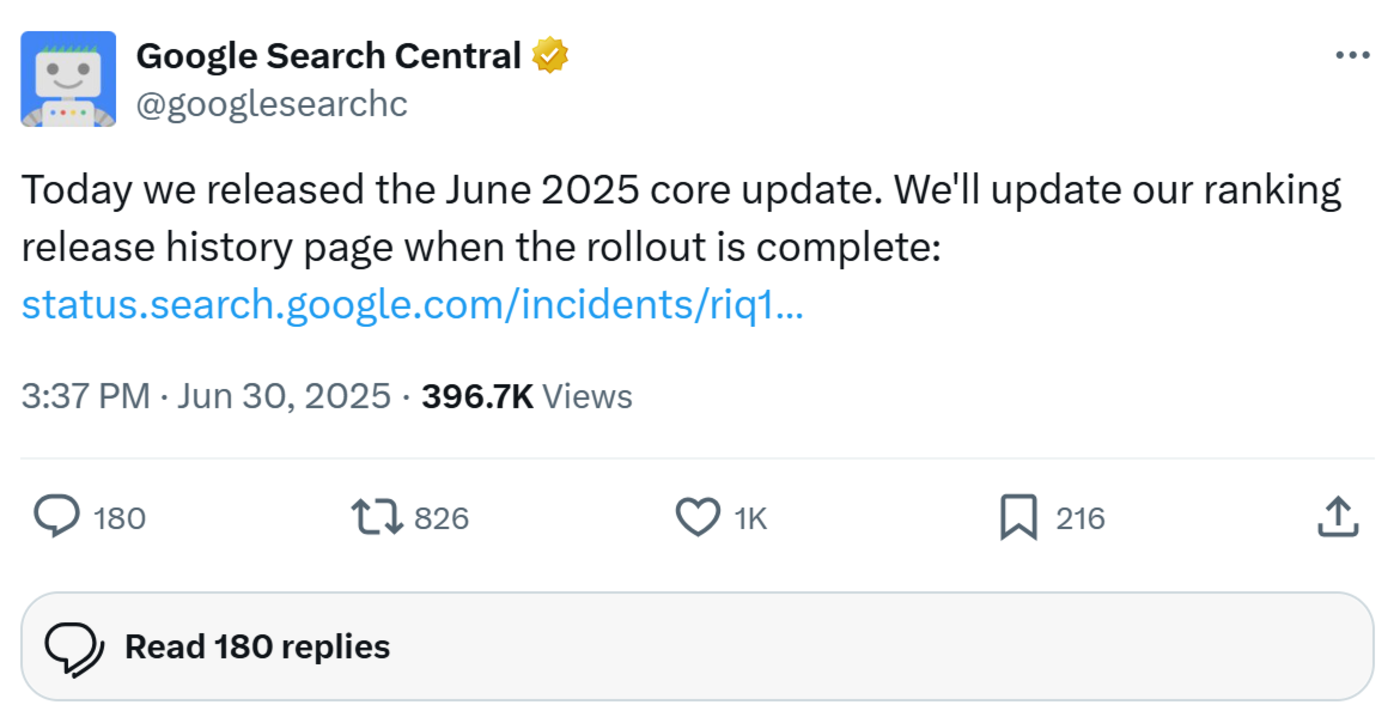The height and width of the screenshot is (711, 1400).
Task: Select the @googlesearchc handle
Action: point(270,101)
